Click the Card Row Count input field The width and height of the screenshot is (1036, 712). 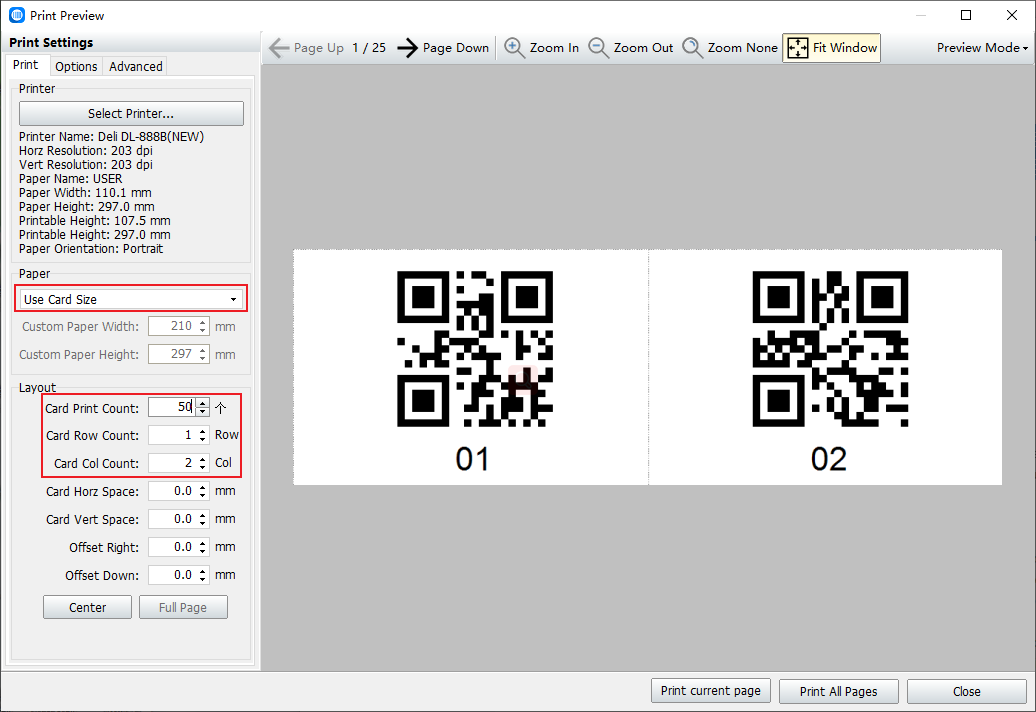[172, 435]
